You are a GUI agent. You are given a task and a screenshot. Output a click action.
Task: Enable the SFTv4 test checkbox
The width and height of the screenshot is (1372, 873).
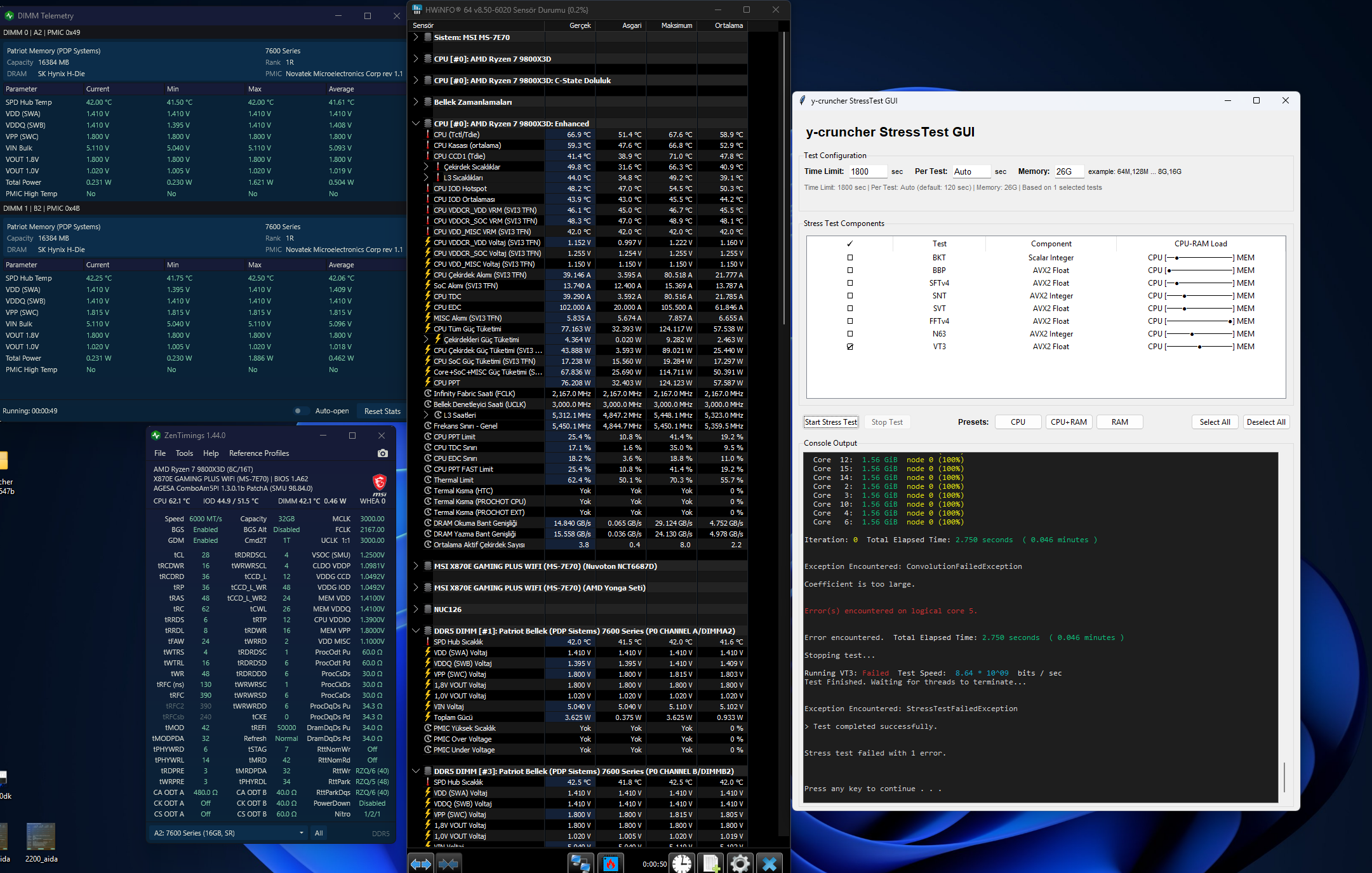pos(850,283)
